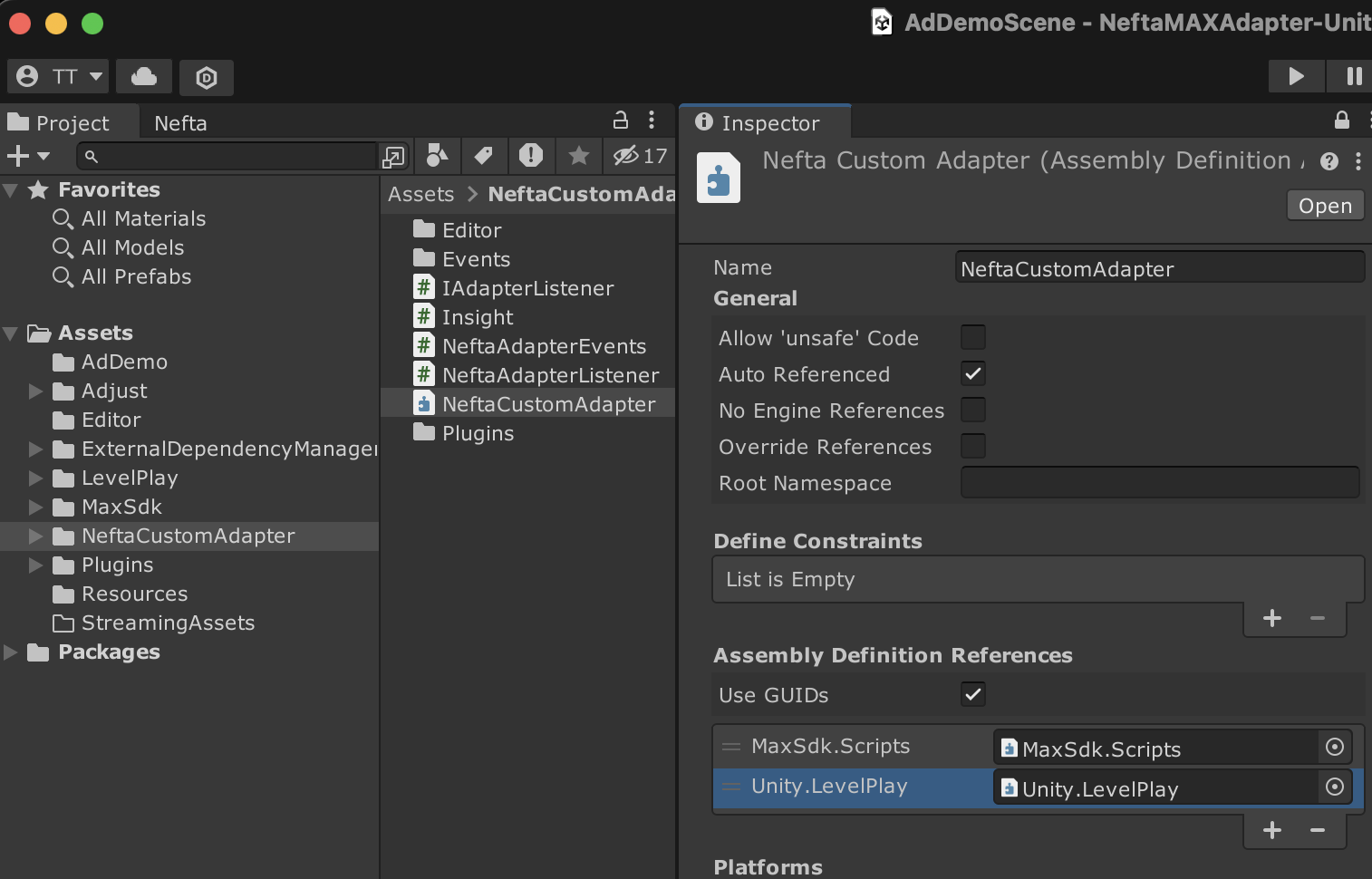
Task: Remove a Define Constraint with minus
Action: coord(1318,618)
